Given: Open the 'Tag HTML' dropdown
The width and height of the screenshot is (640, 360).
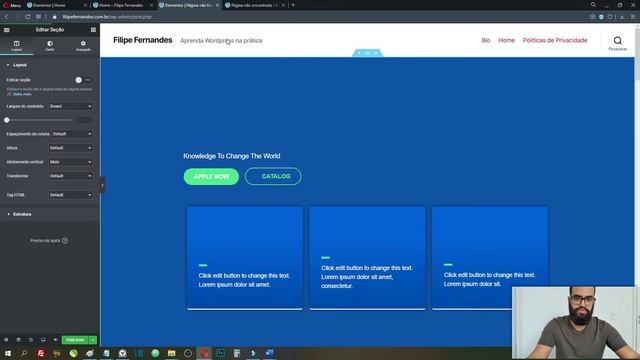Looking at the screenshot, I should click(x=71, y=195).
